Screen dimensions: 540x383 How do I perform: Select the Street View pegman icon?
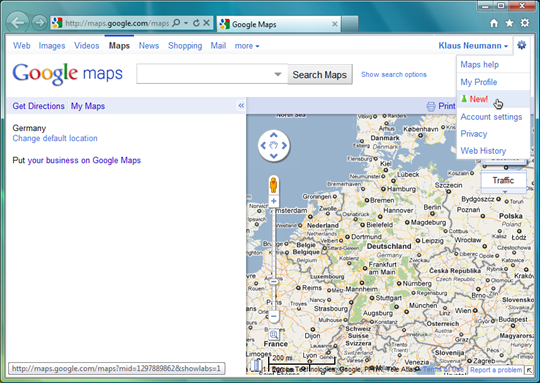(273, 185)
